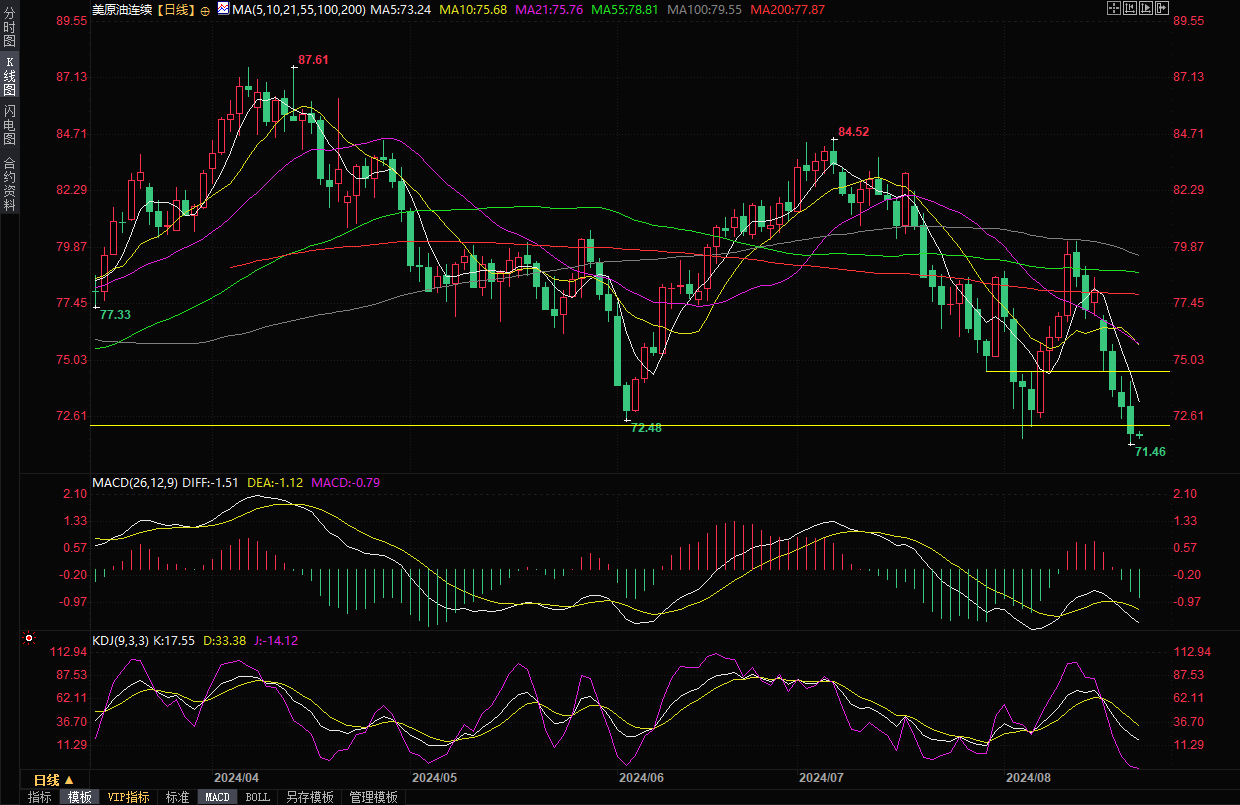This screenshot has height=805, width=1240.
Task: Click the jump-to-chart-start icon at top right
Action: tap(1130, 8)
